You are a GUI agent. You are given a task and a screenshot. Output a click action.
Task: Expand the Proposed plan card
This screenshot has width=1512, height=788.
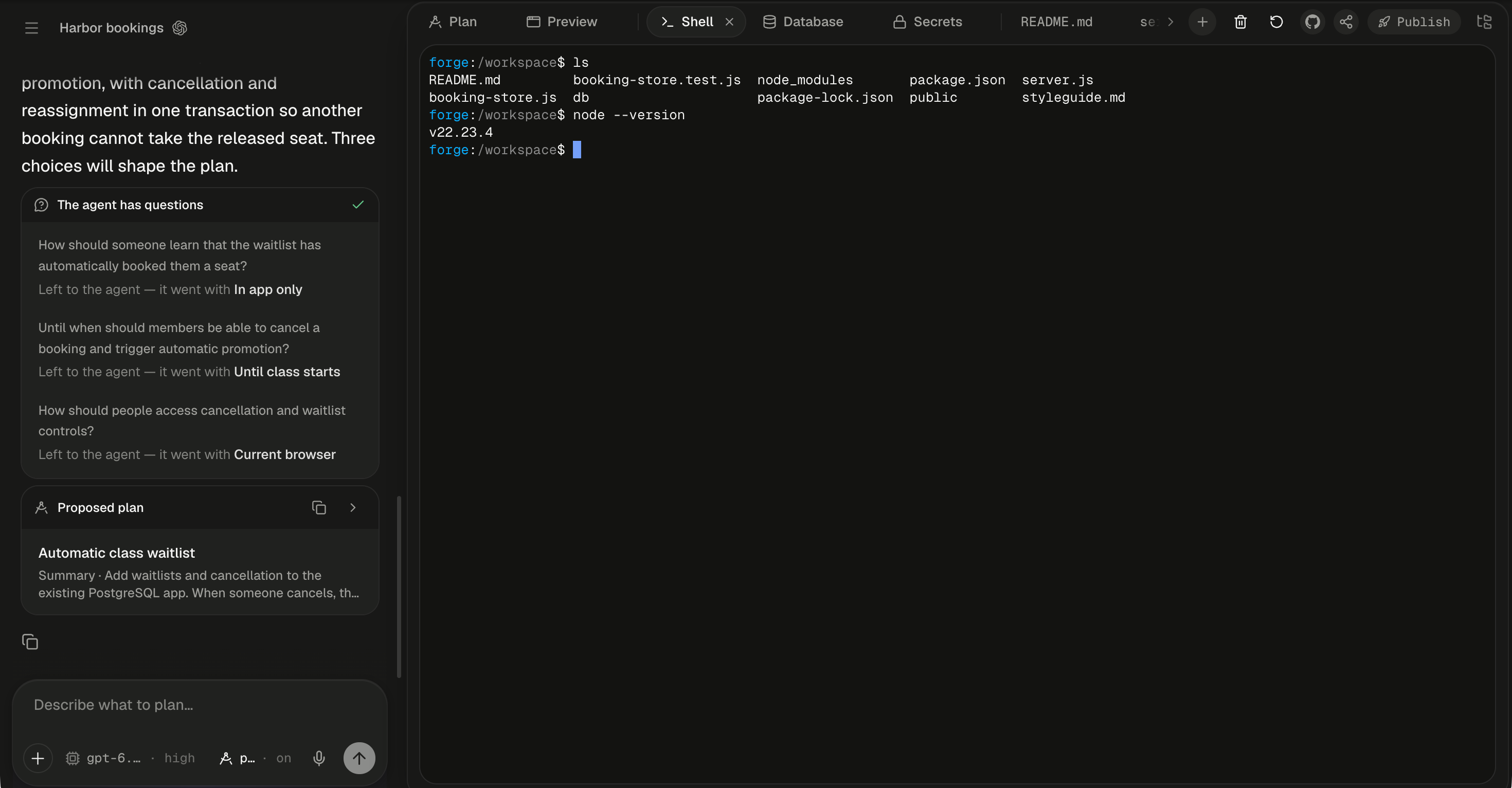coord(353,507)
